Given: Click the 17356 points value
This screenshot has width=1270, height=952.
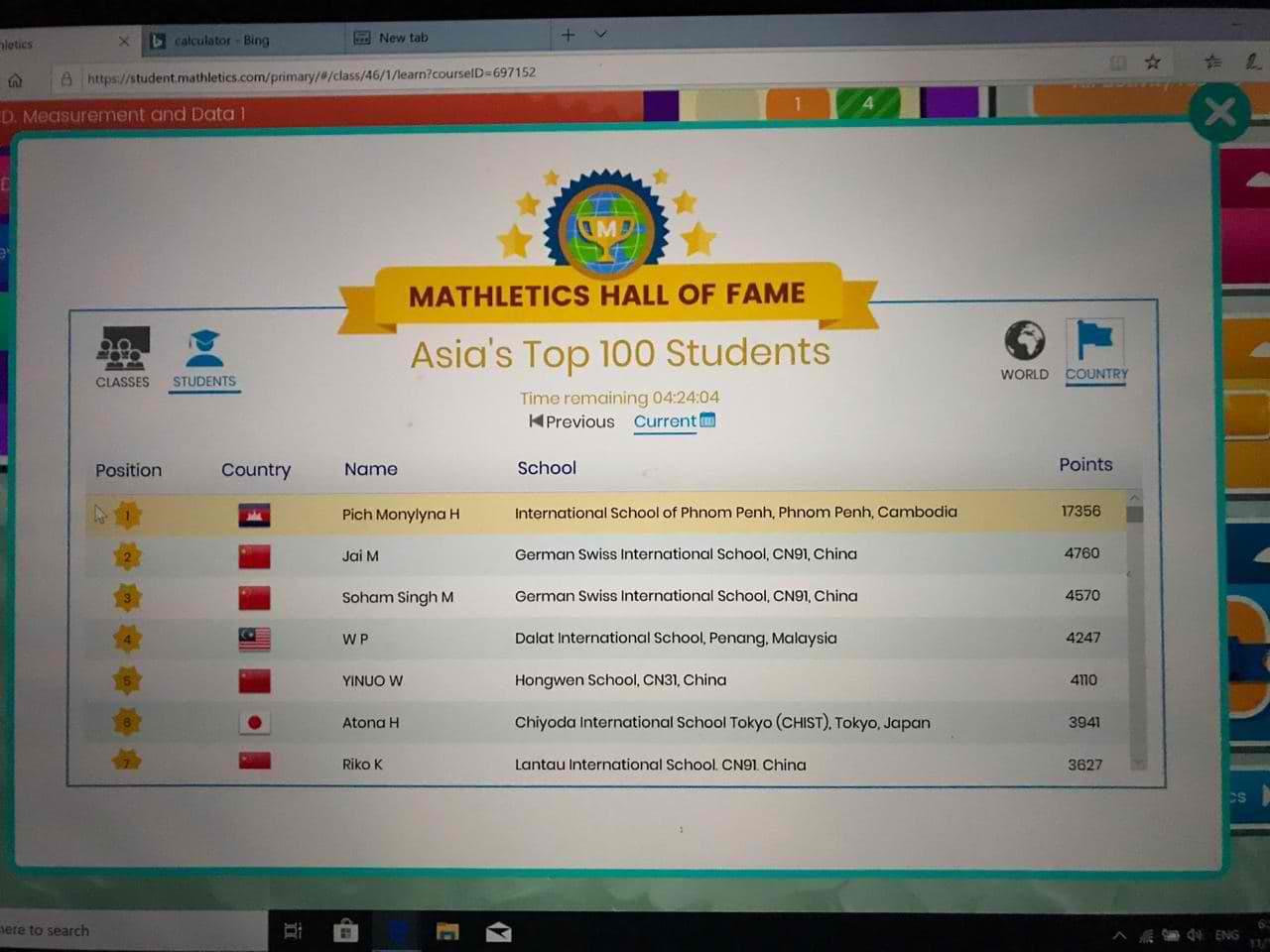Looking at the screenshot, I should 1080,512.
